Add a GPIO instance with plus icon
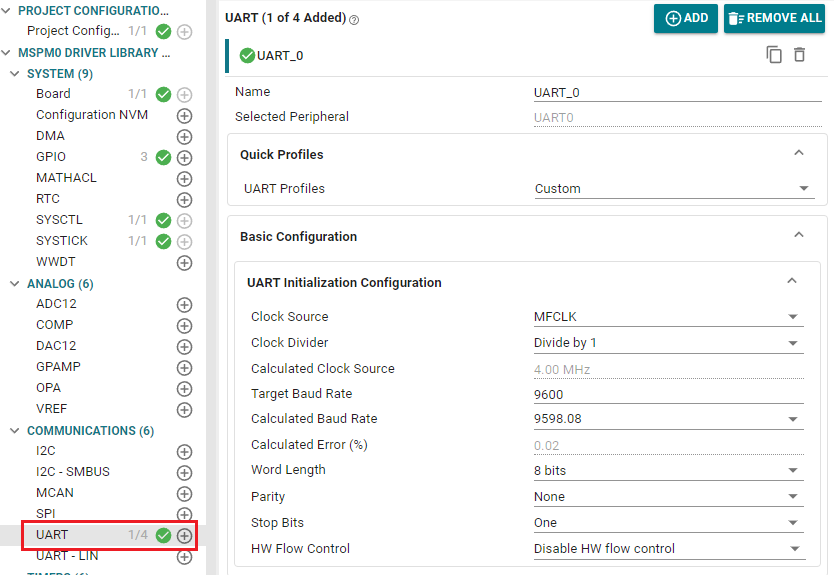The image size is (834, 575). coord(184,157)
